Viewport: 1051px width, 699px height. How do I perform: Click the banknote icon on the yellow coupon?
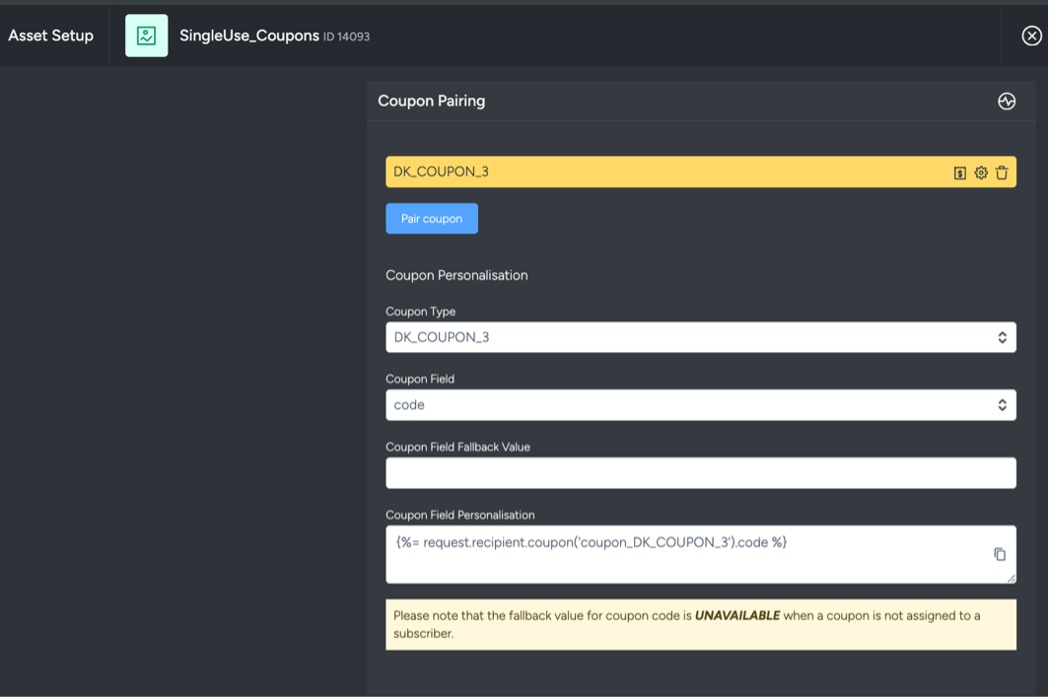pos(959,171)
